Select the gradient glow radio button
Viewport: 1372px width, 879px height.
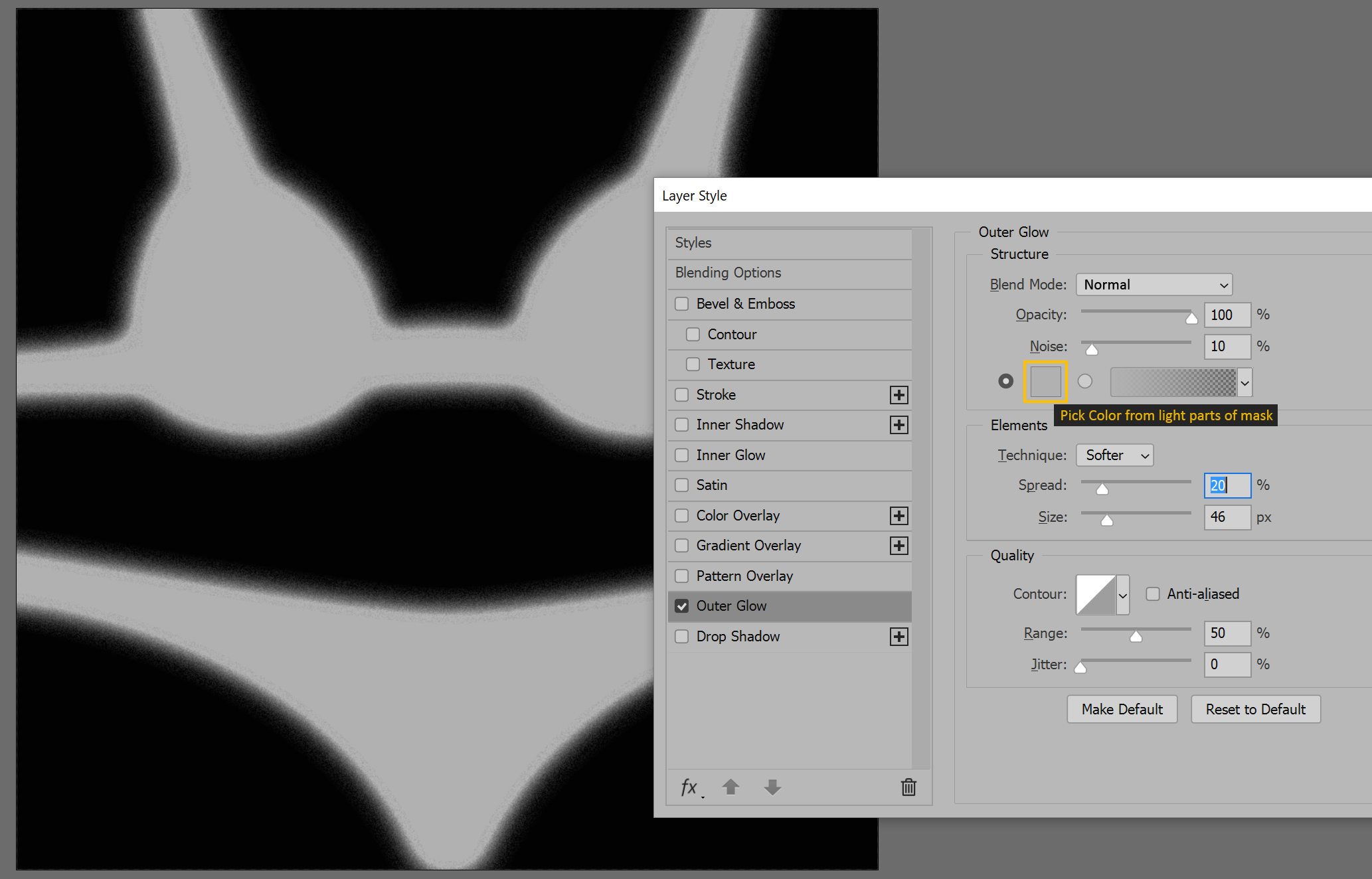pyautogui.click(x=1085, y=381)
